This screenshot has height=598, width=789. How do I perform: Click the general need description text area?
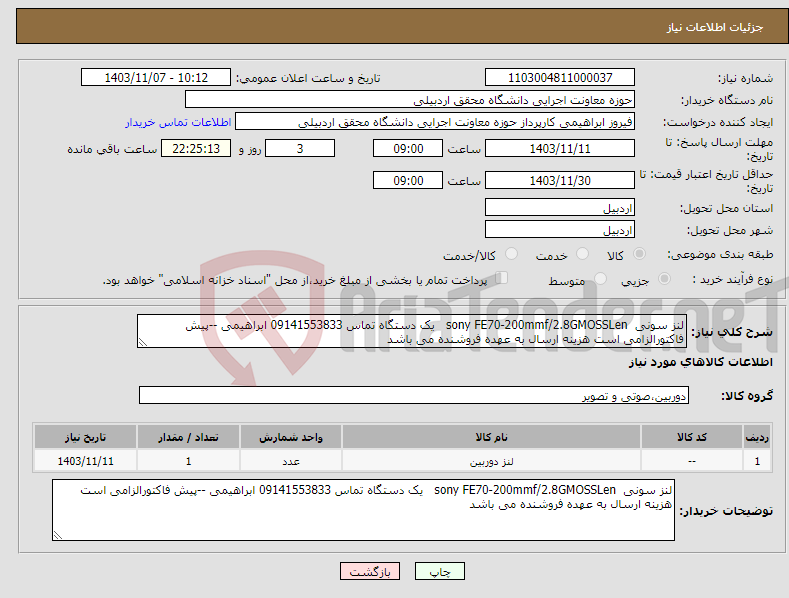[x=412, y=331]
